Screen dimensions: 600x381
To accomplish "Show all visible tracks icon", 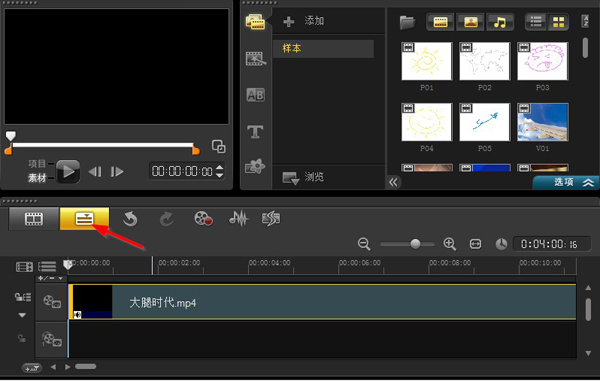I will click(x=24, y=267).
